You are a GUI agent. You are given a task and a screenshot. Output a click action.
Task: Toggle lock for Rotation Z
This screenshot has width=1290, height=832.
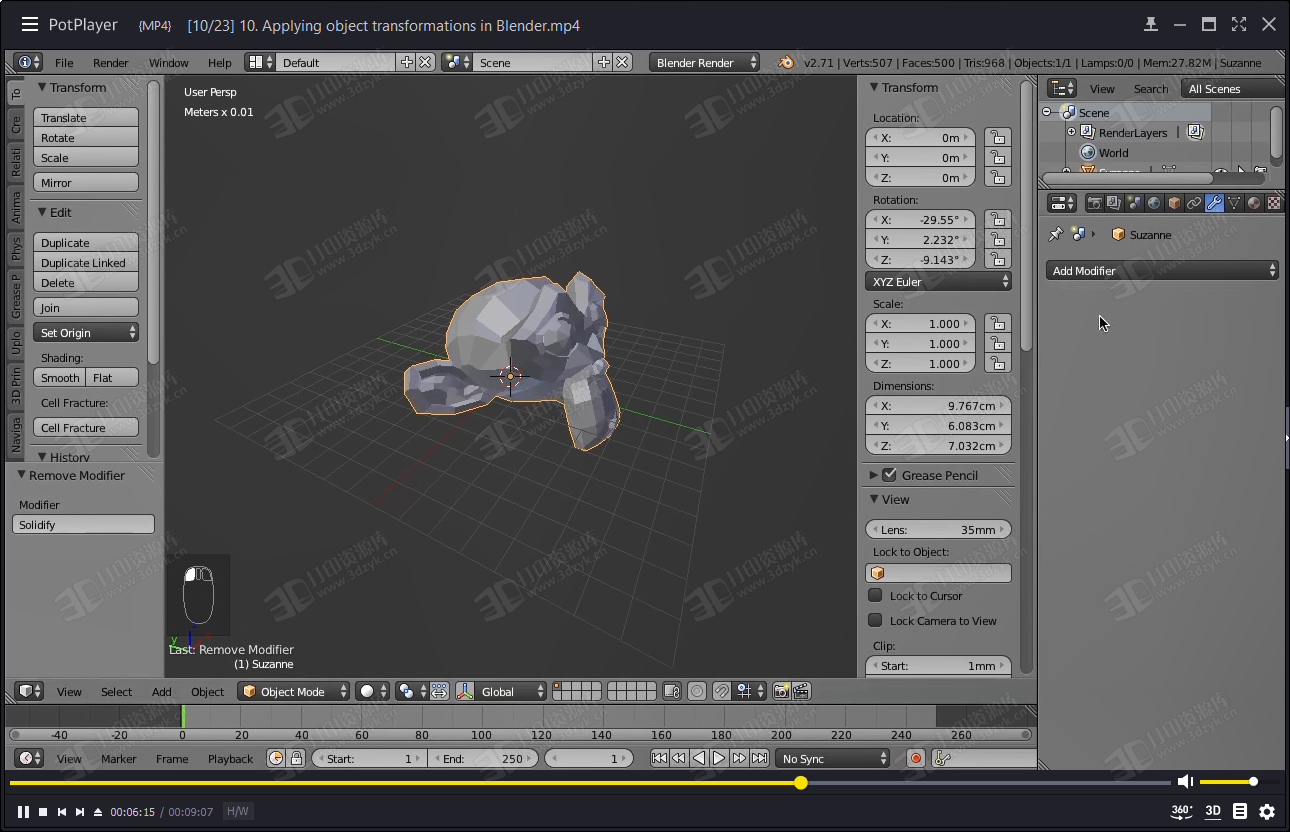(996, 259)
